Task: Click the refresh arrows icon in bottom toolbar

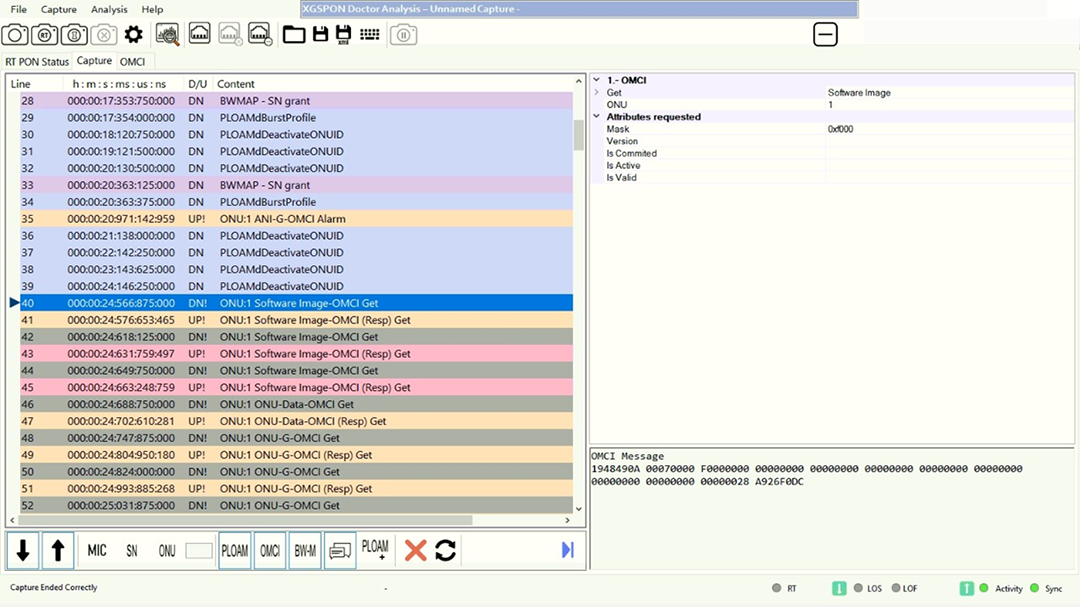Action: pos(446,550)
